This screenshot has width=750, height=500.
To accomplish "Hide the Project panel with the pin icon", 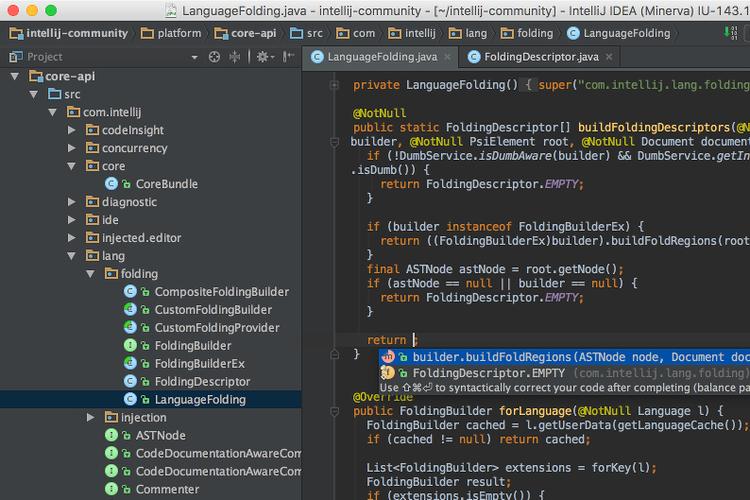I will [288, 57].
